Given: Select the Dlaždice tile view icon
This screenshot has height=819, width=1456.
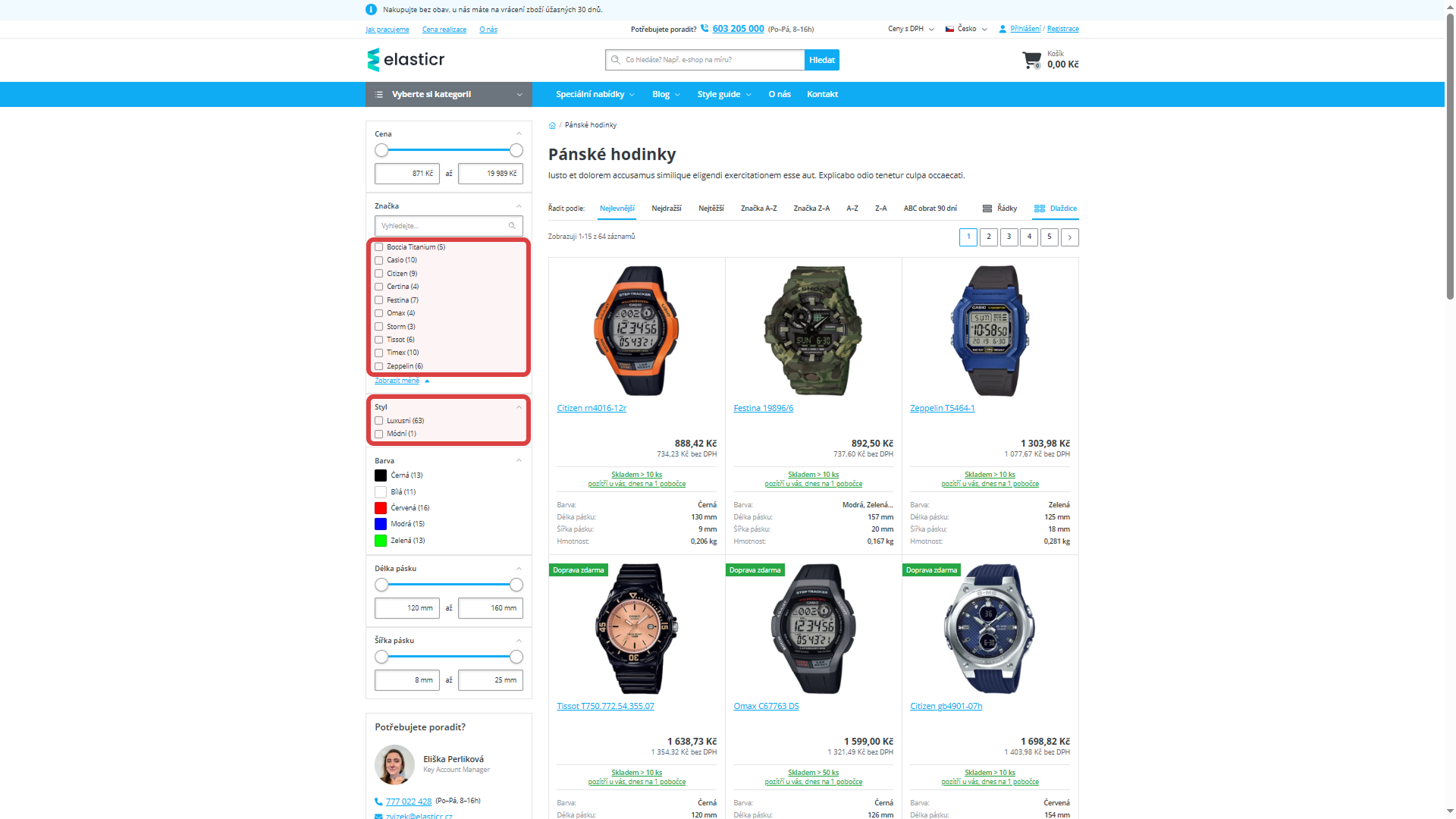Looking at the screenshot, I should point(1039,208).
